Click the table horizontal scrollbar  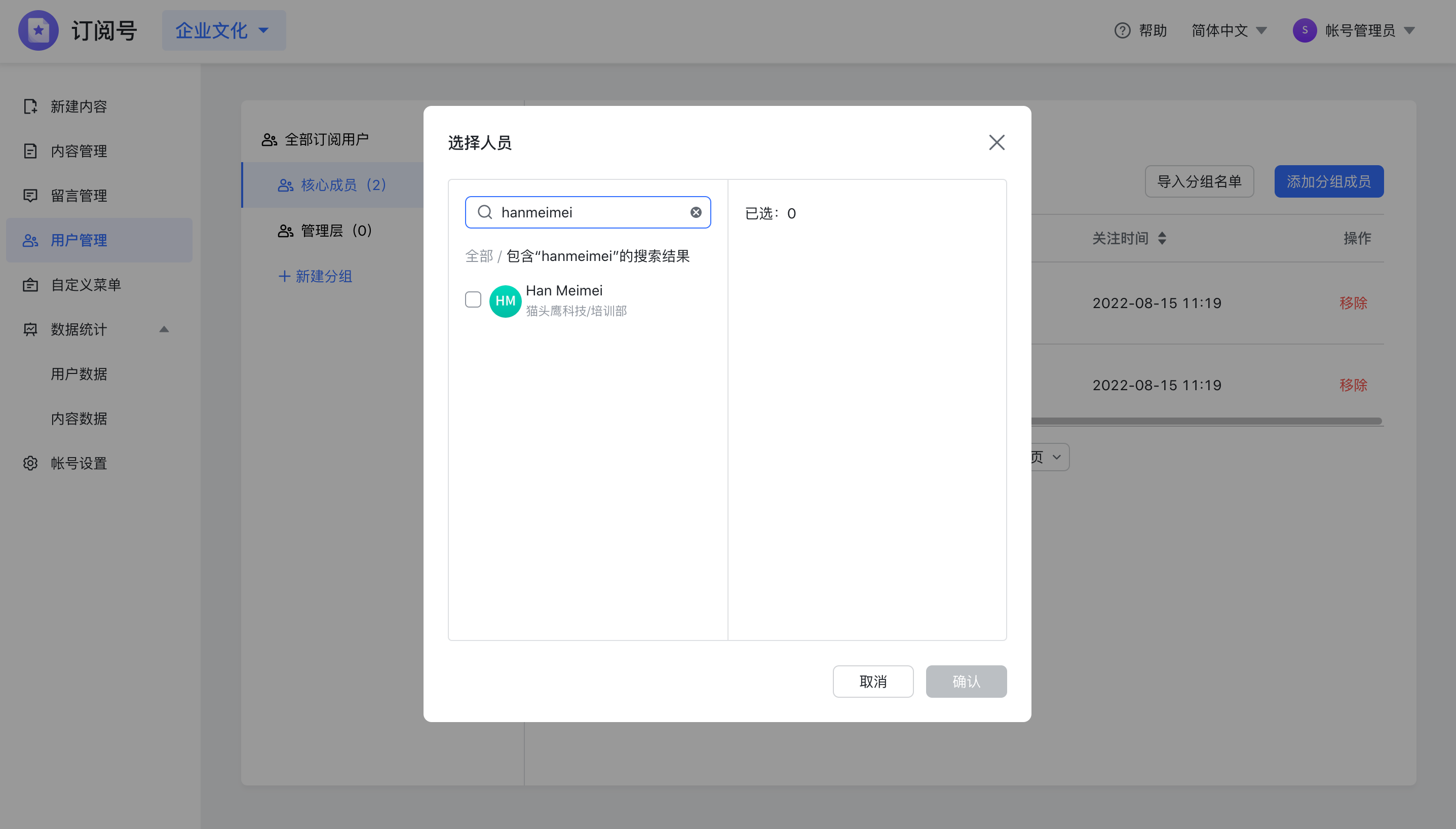1206,421
